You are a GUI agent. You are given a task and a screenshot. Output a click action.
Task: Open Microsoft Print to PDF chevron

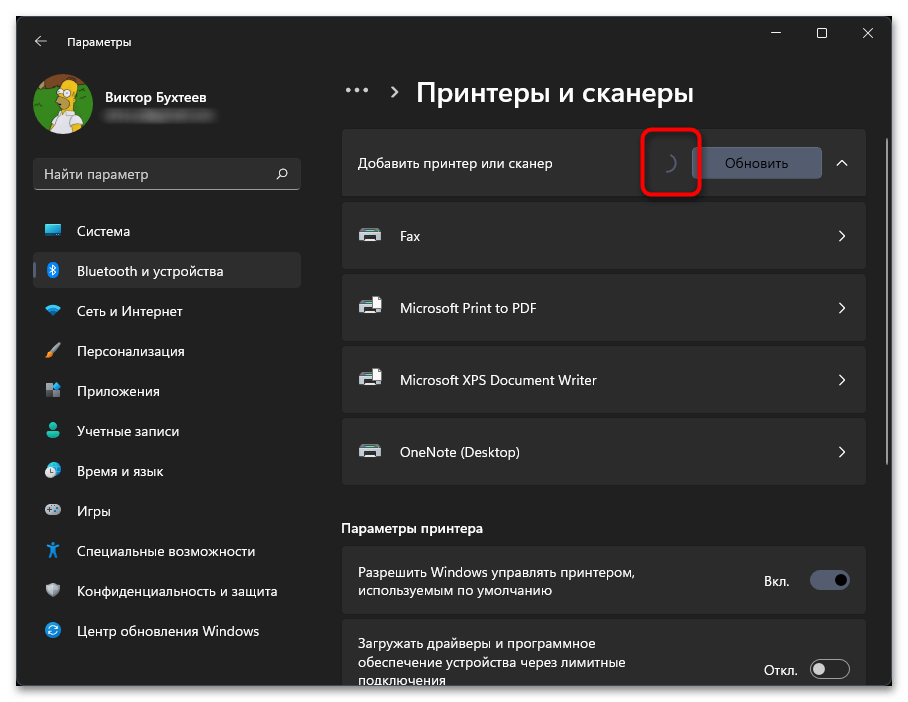842,308
